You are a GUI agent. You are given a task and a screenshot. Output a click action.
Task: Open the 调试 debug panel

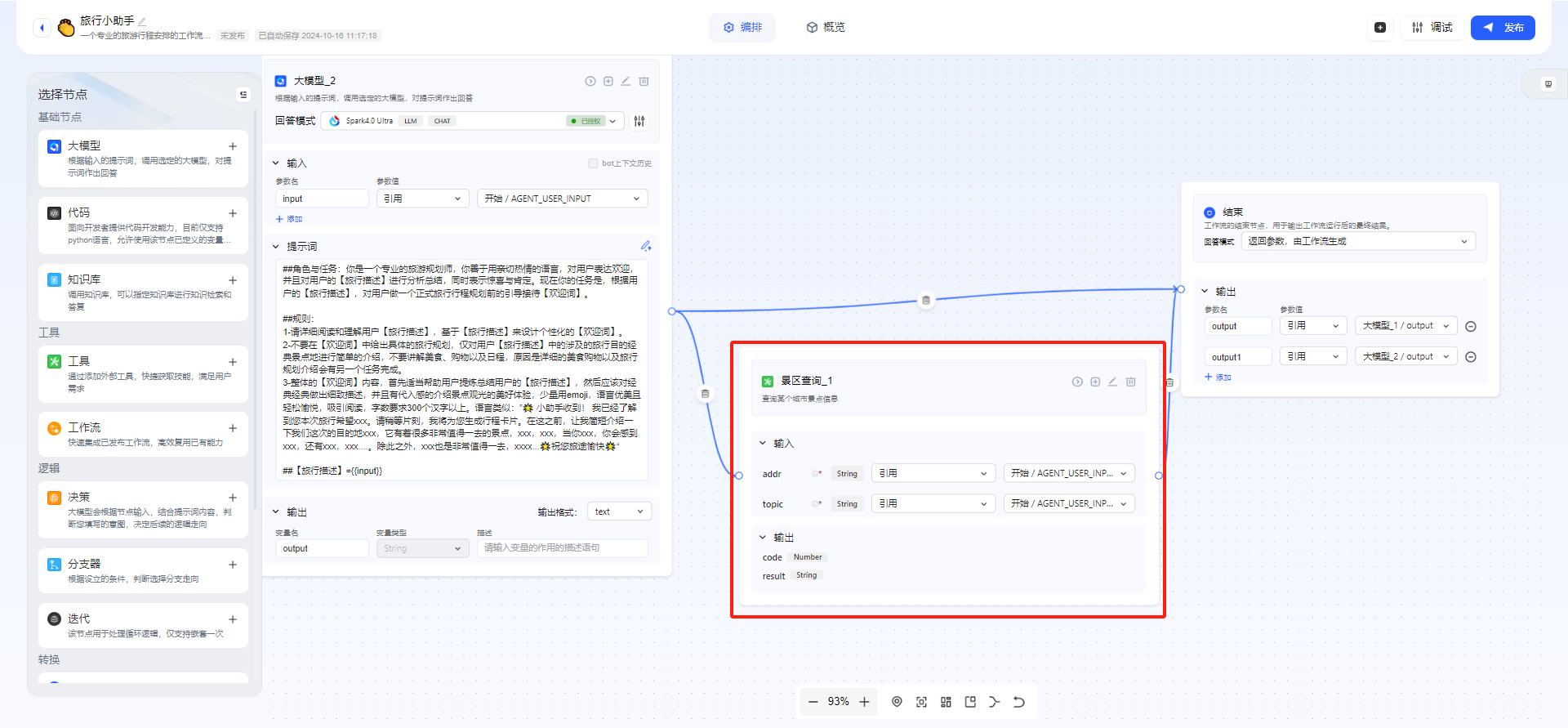(1432, 28)
